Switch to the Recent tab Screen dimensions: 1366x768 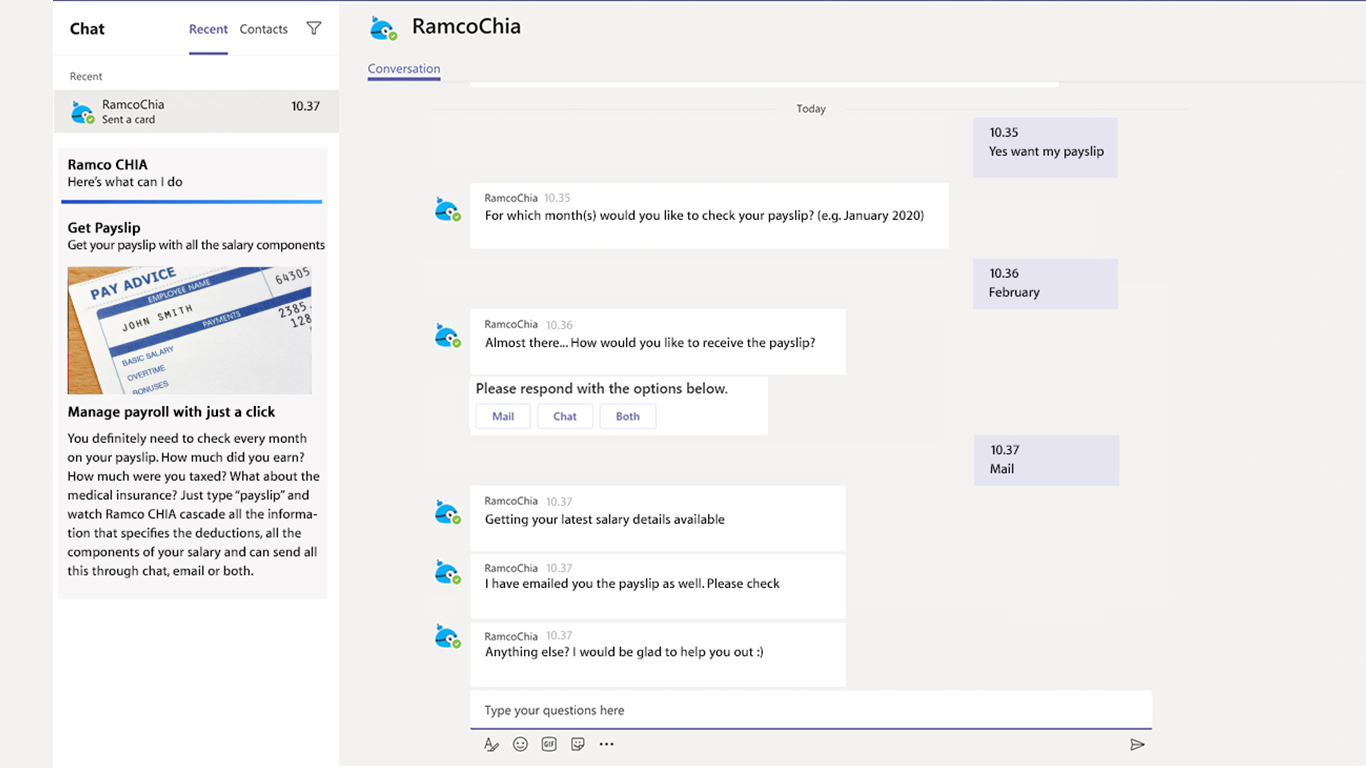pos(208,29)
